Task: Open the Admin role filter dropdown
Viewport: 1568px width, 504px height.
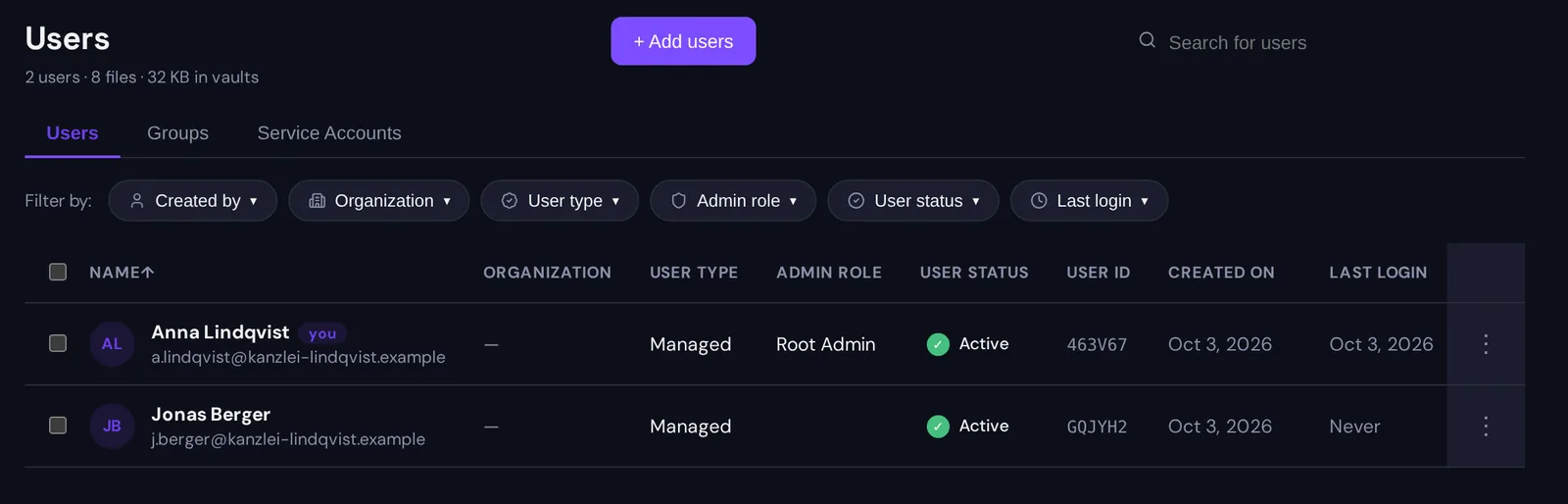Action: tap(733, 200)
